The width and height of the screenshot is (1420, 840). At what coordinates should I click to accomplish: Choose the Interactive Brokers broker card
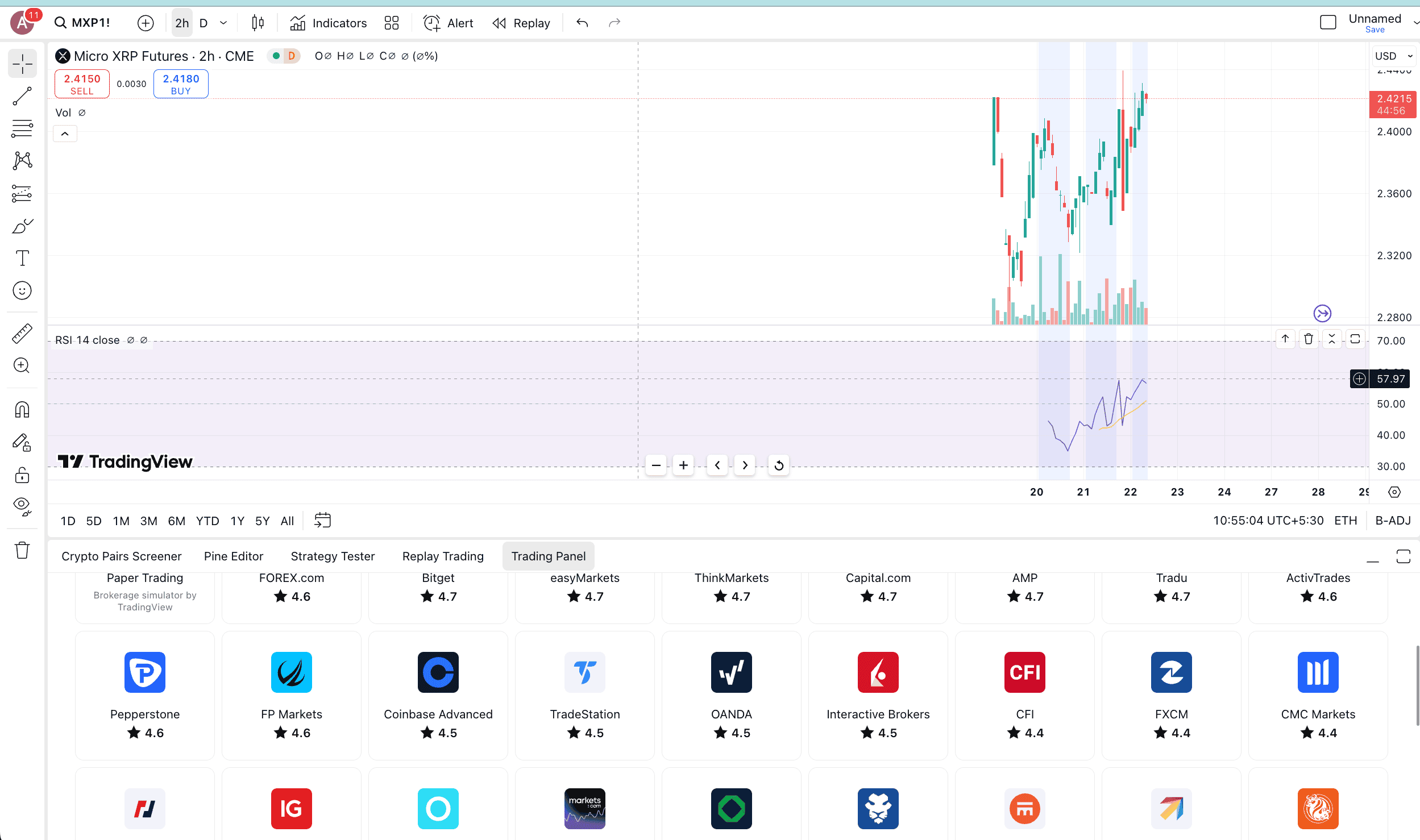[x=878, y=695]
